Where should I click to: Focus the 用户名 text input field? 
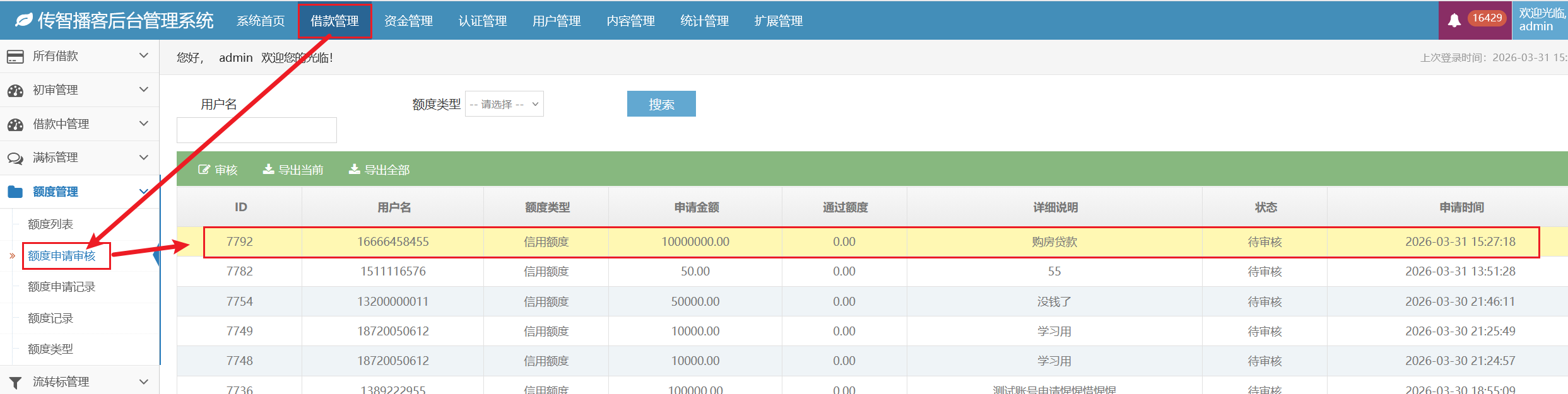coord(257,130)
